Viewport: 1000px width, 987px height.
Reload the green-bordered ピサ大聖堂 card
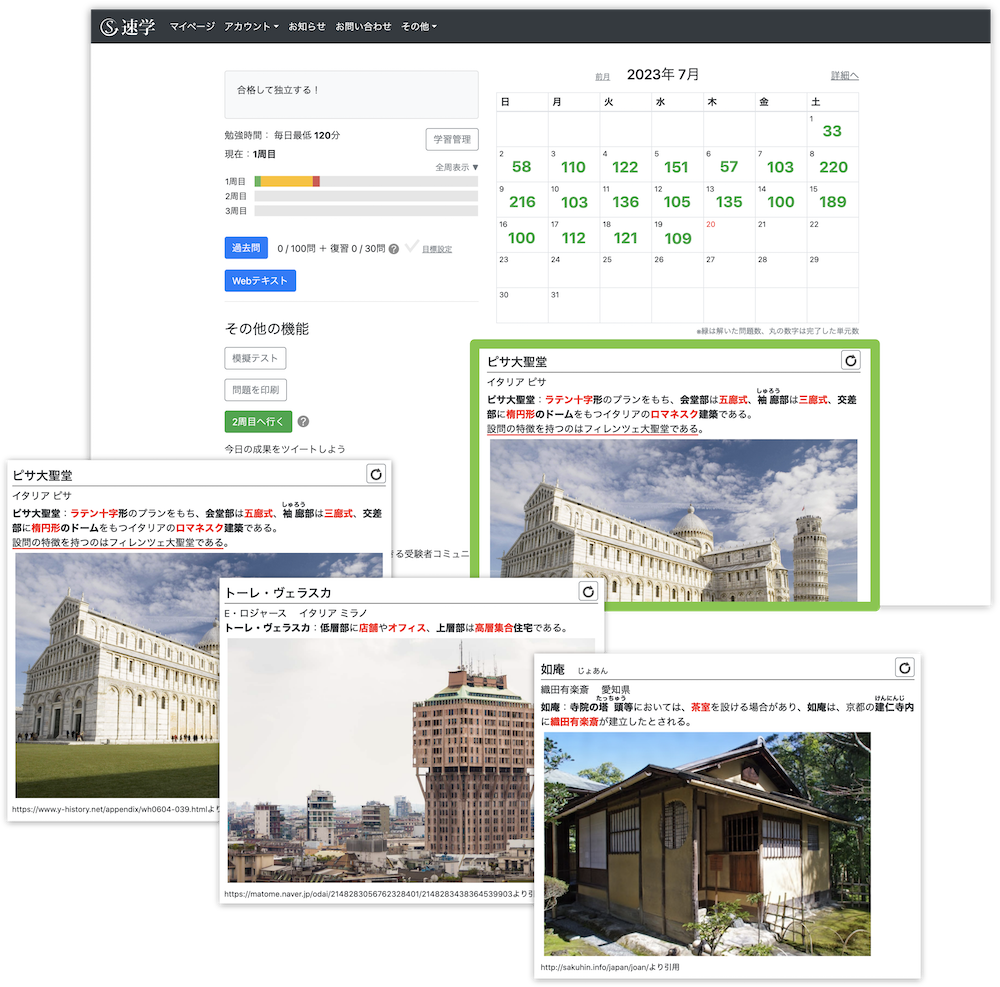851,361
